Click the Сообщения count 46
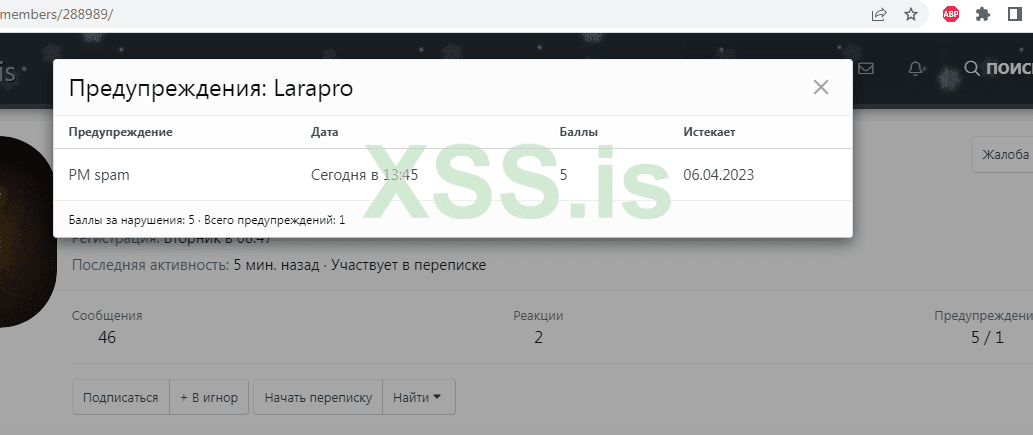The height and width of the screenshot is (435, 1033). click(107, 337)
